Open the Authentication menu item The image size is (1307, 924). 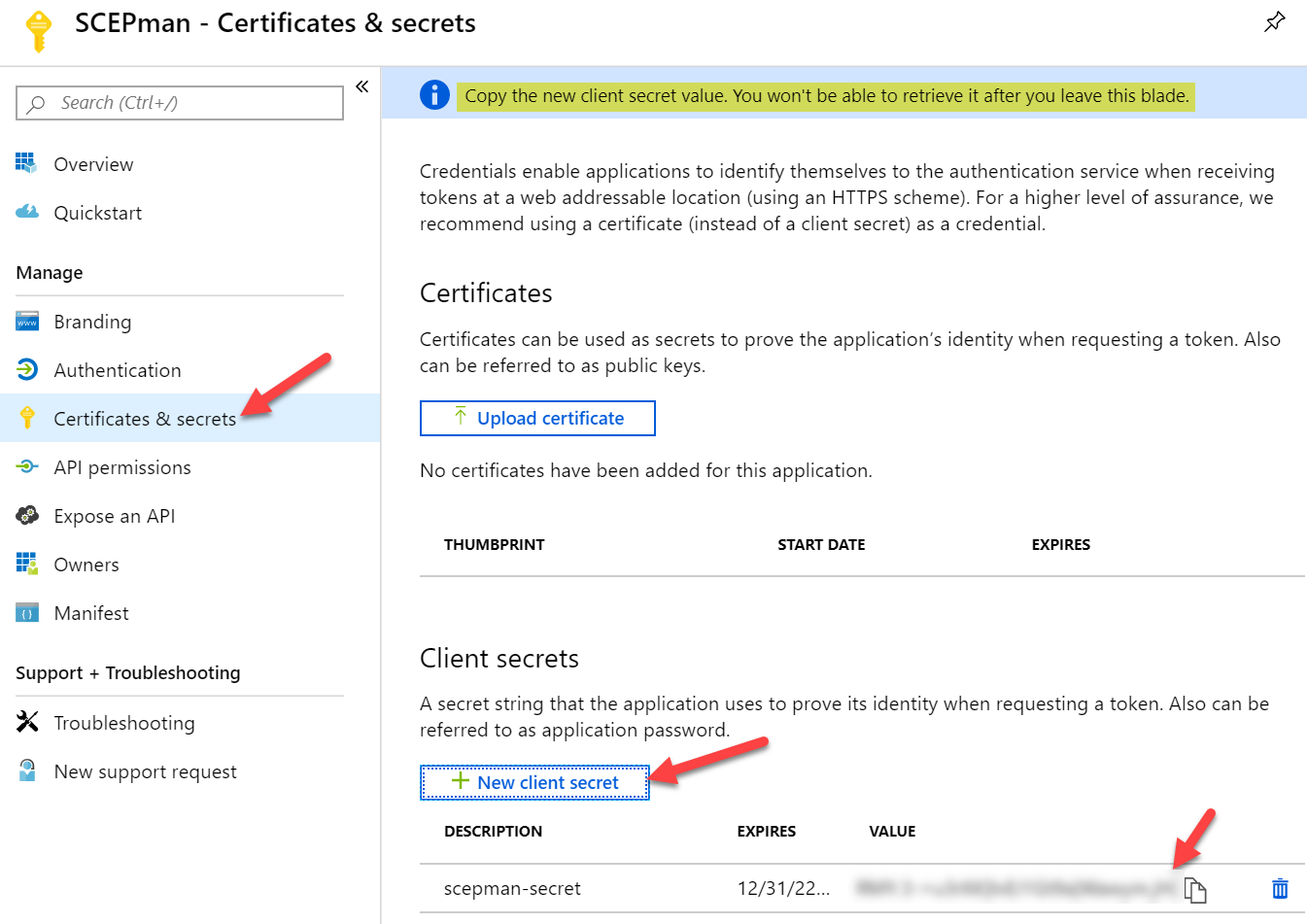117,370
